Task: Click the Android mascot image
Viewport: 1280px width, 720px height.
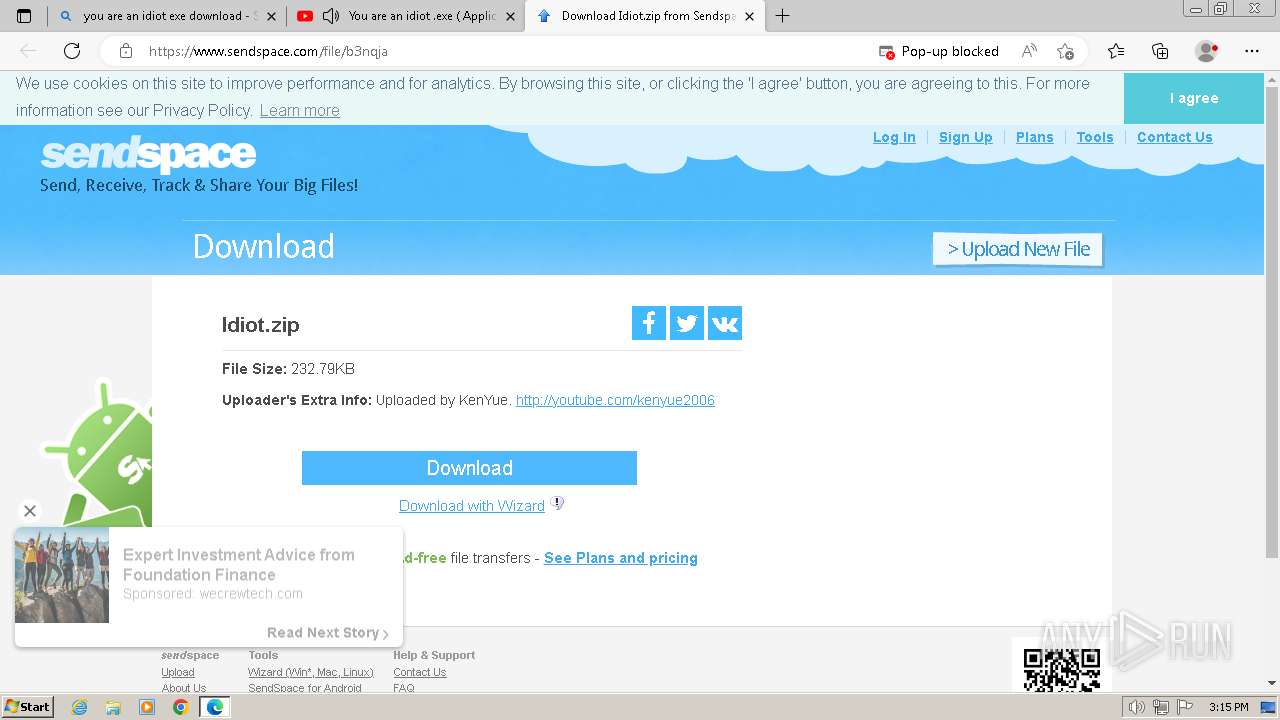Action: pyautogui.click(x=98, y=455)
